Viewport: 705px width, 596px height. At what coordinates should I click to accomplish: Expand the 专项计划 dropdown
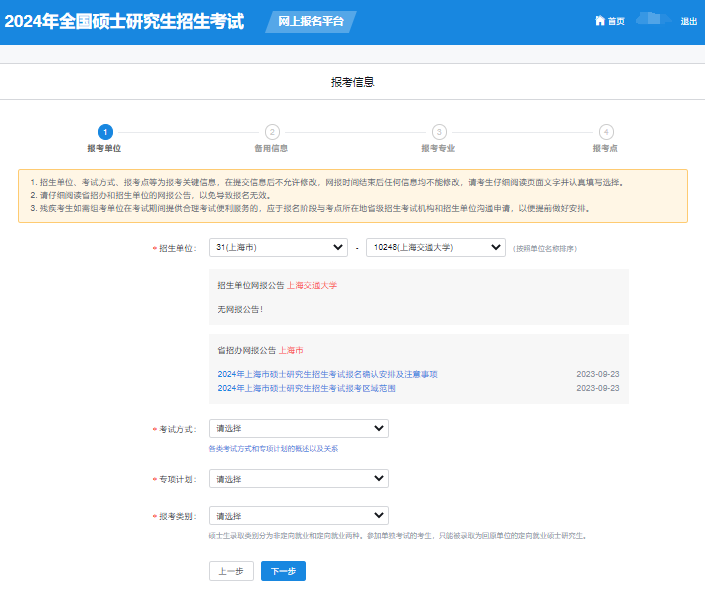298,479
